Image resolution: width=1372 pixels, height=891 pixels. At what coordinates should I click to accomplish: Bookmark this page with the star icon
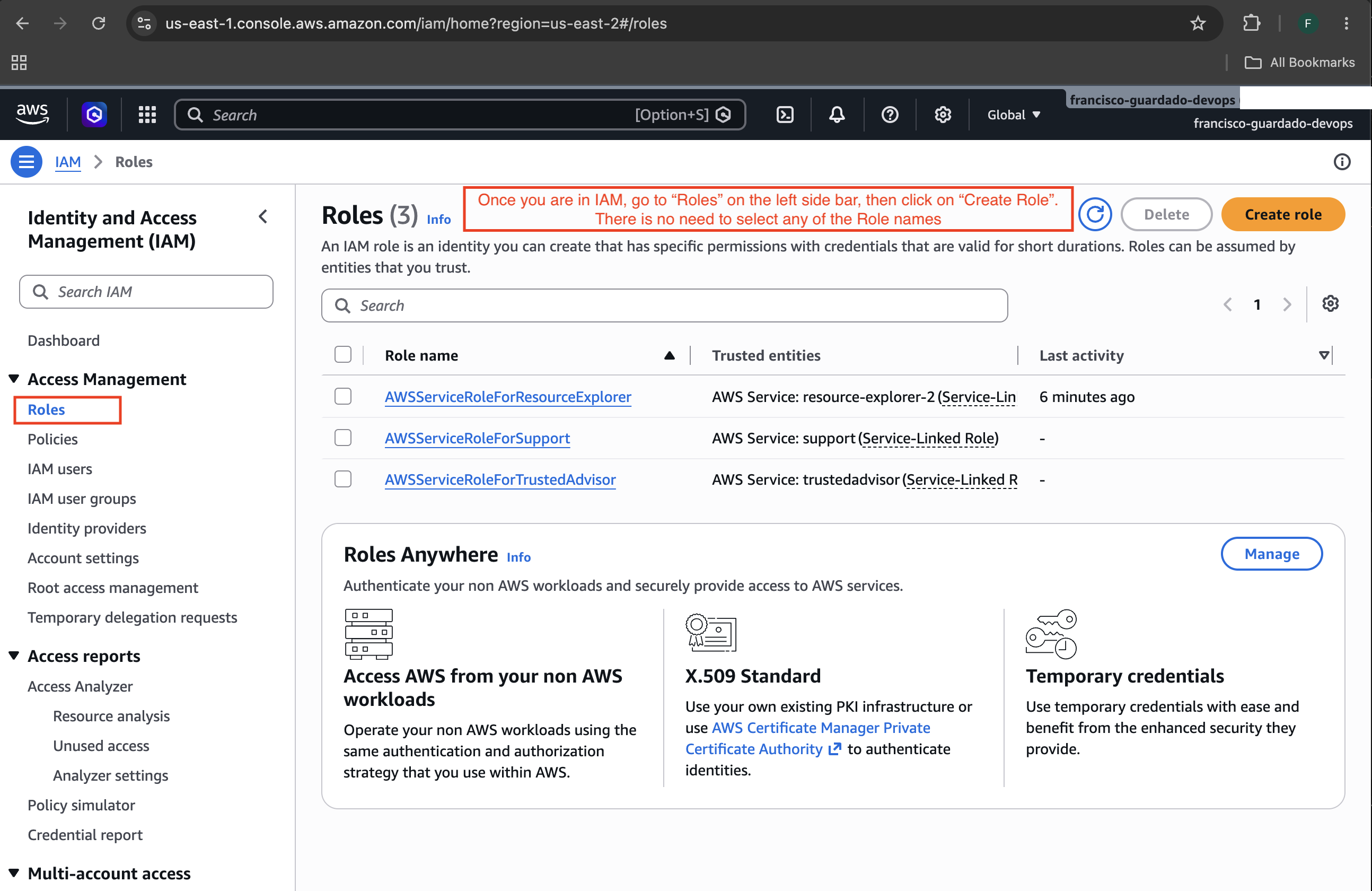click(1198, 23)
